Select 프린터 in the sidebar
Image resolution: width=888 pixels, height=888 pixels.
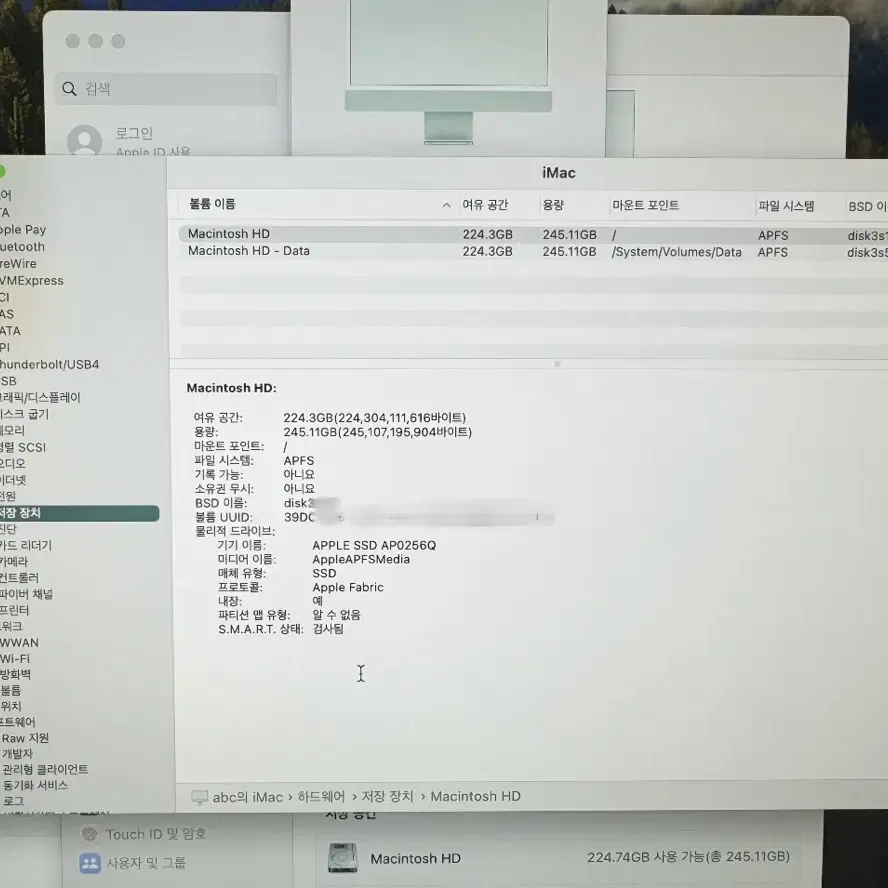point(15,610)
